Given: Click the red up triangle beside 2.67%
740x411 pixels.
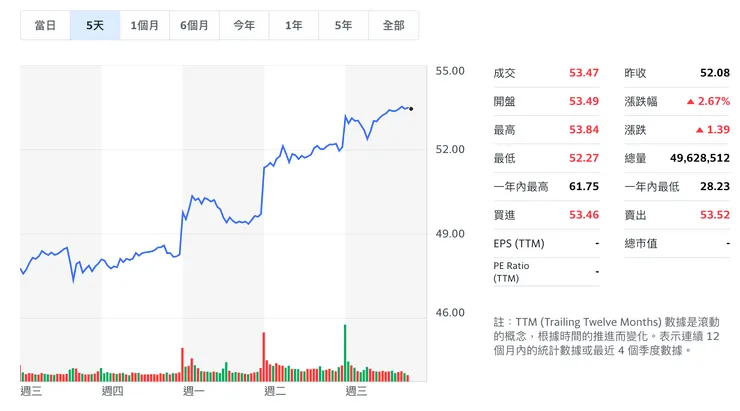Looking at the screenshot, I should pyautogui.click(x=689, y=102).
